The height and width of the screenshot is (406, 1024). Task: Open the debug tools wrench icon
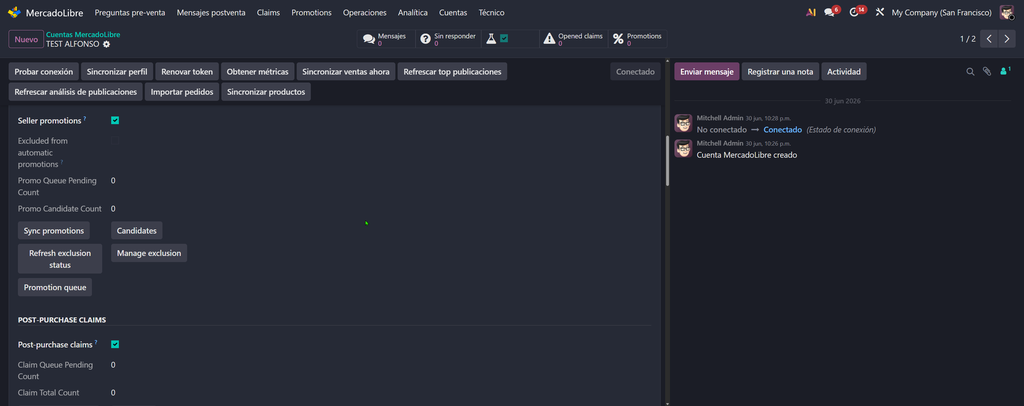tap(880, 12)
